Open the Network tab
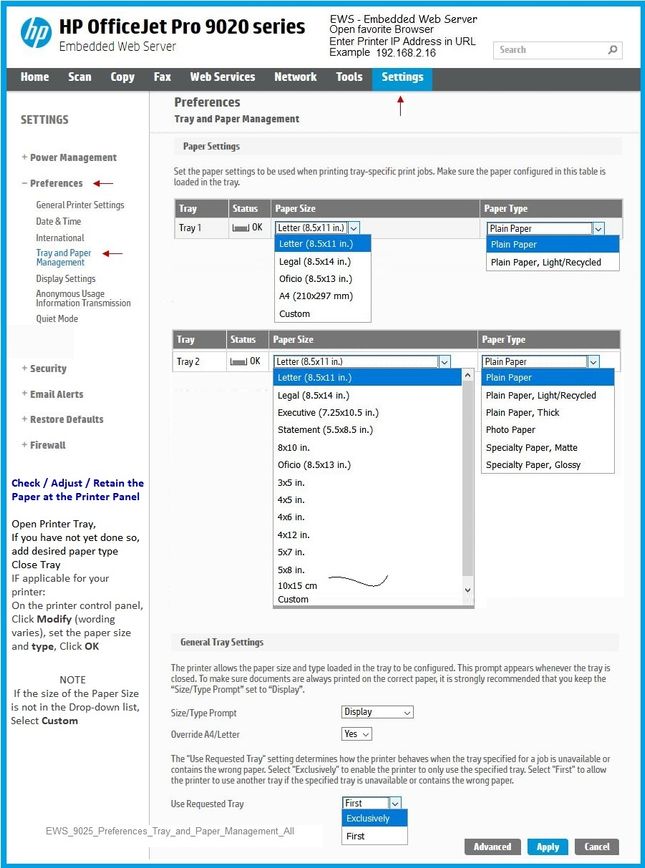The image size is (645, 868). click(296, 78)
